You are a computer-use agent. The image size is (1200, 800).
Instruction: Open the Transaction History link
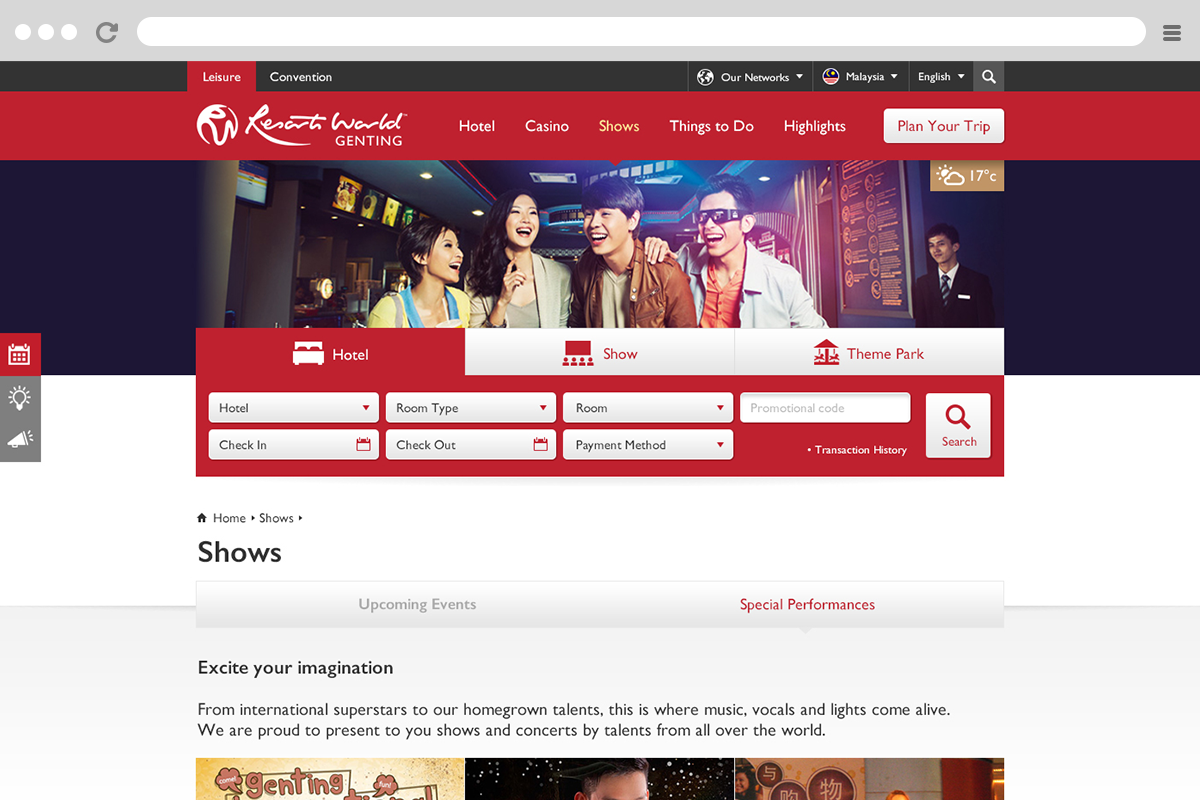tap(860, 450)
